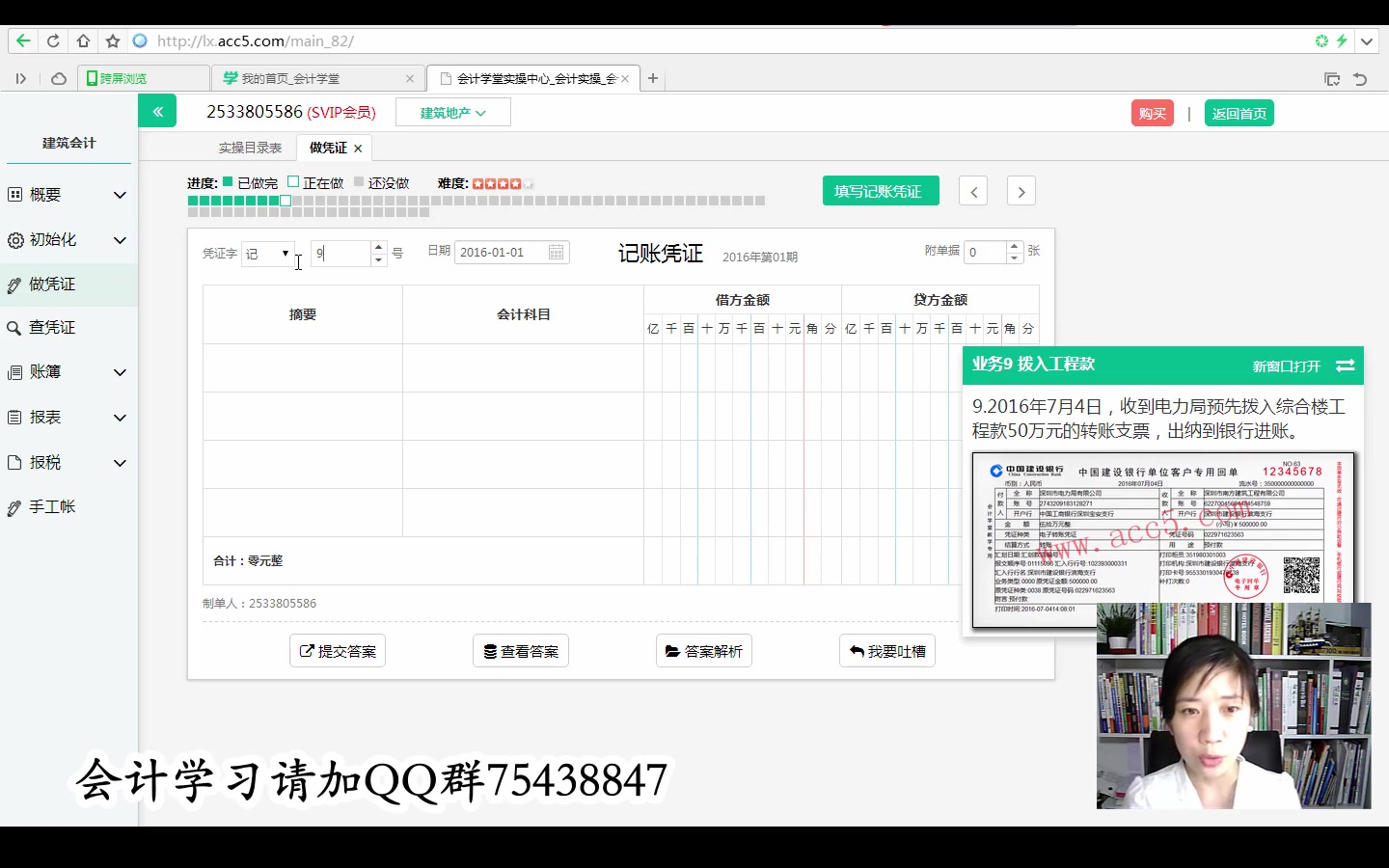The image size is (1389, 868).
Task: Collapse the sidebar with double-arrow button
Action: pyautogui.click(x=157, y=111)
